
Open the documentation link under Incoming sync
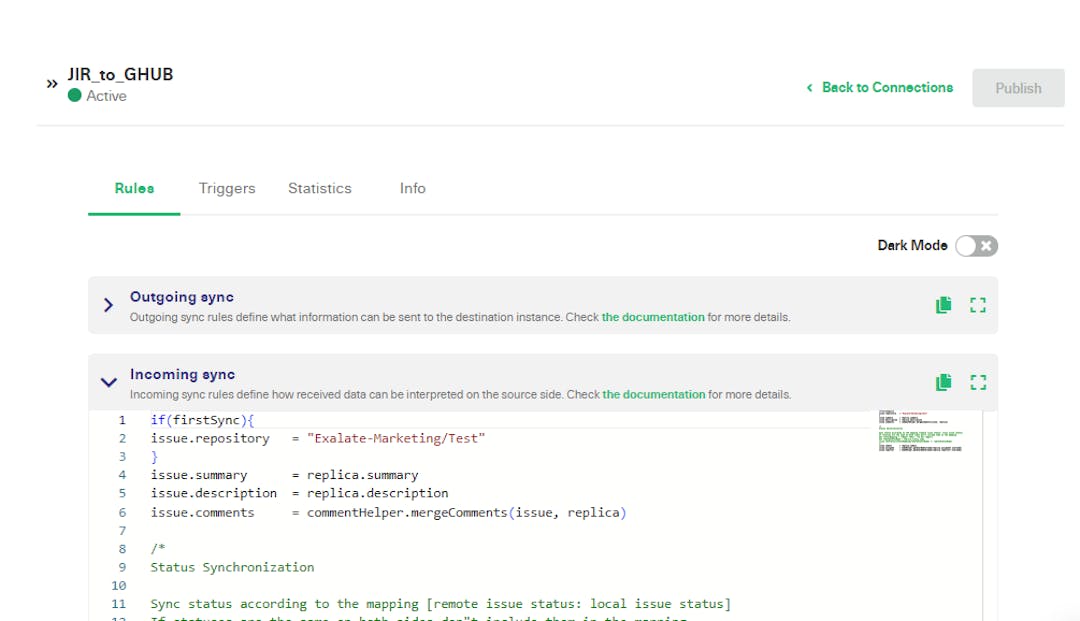(652, 394)
